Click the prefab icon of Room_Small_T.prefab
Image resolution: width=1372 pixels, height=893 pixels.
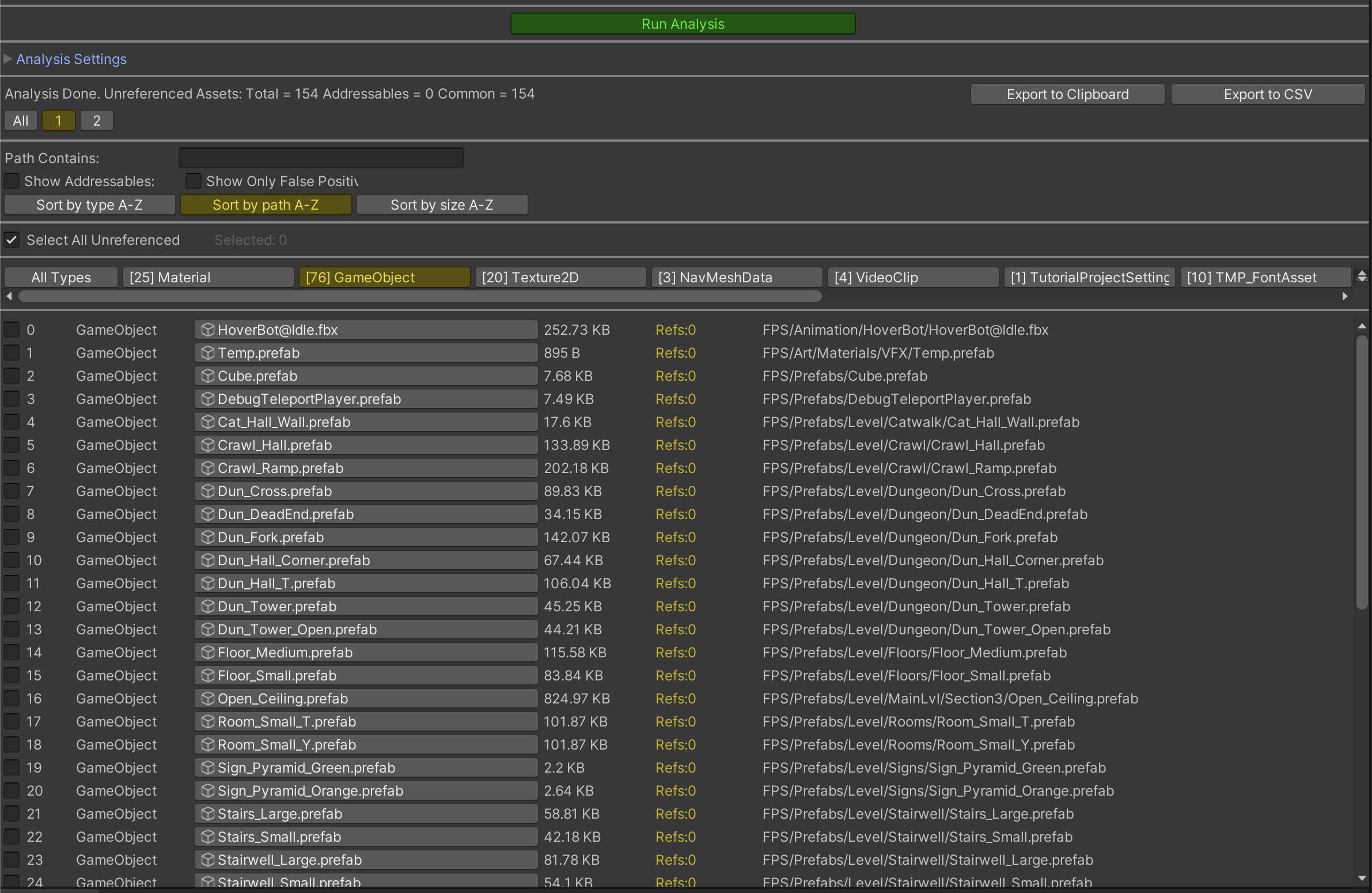[x=207, y=722]
